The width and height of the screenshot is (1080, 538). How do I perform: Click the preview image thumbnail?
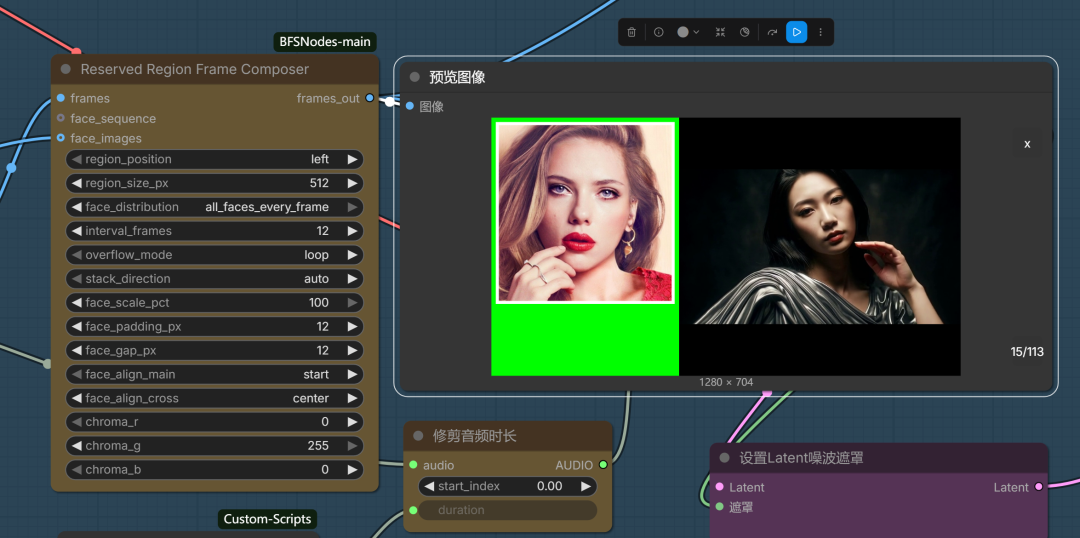(726, 247)
